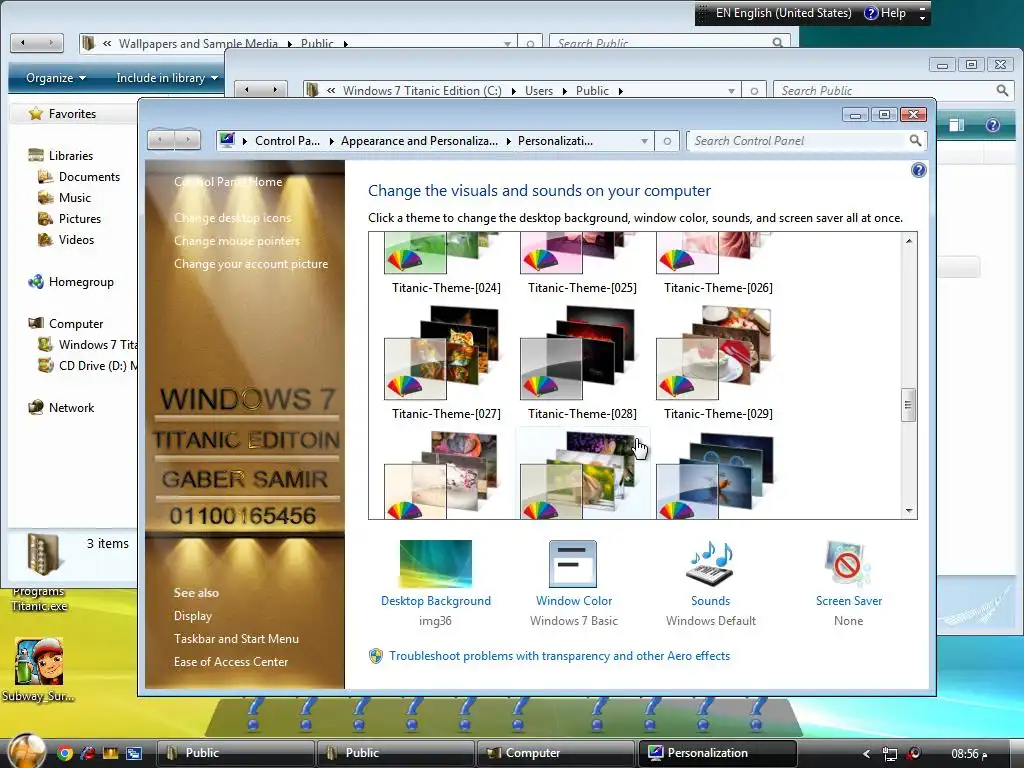Open the Screen Saver settings icon
The image size is (1024, 768).
tap(847, 564)
